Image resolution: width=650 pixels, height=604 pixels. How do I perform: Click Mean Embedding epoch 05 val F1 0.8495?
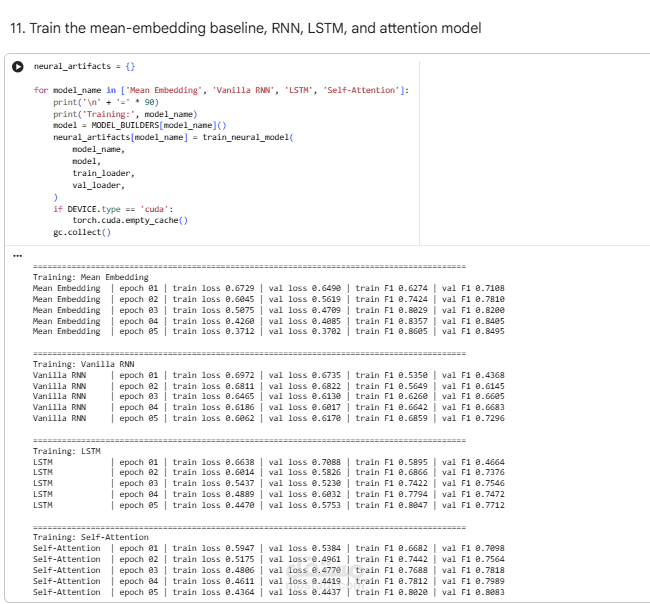(473, 331)
